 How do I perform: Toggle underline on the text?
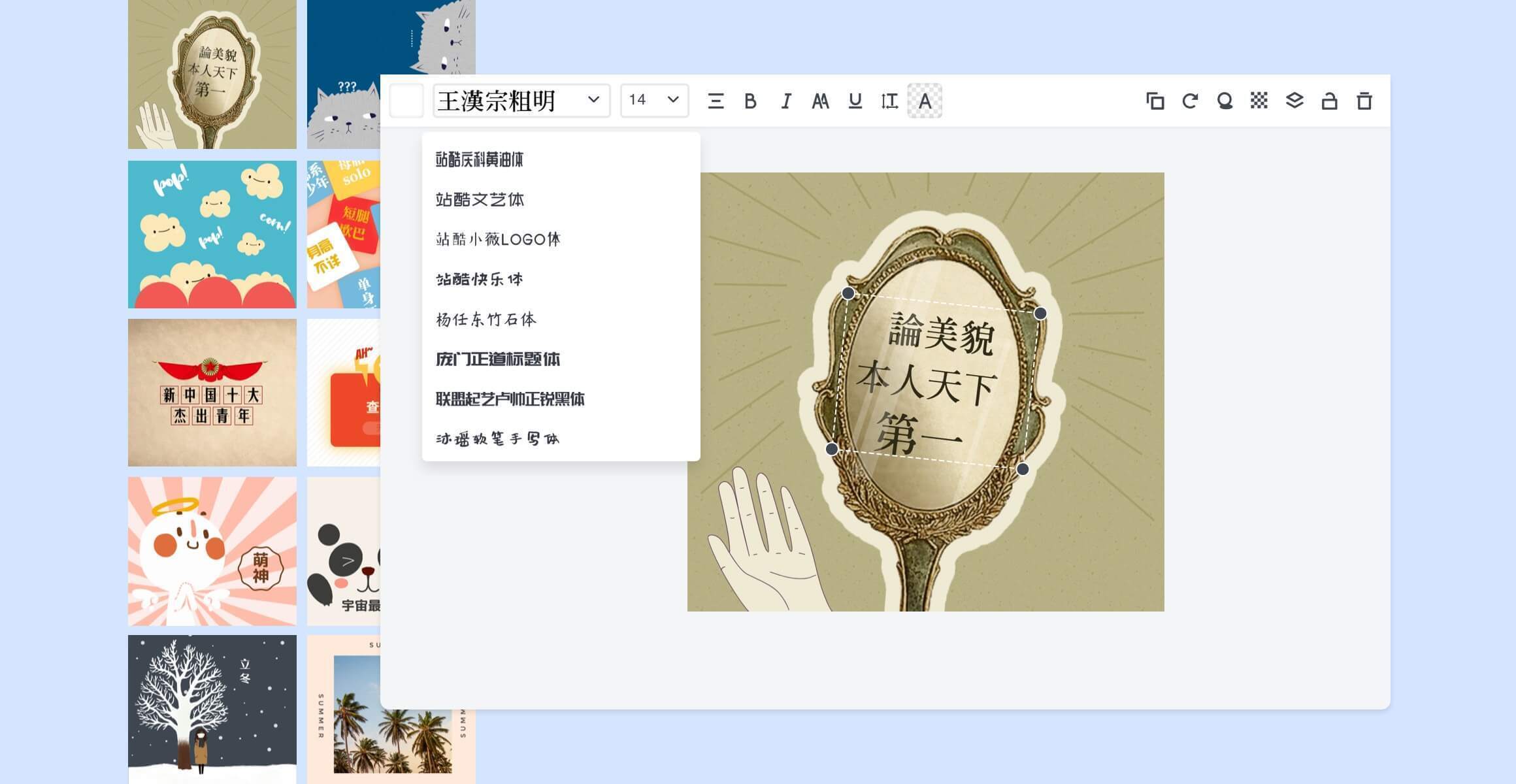(x=856, y=101)
